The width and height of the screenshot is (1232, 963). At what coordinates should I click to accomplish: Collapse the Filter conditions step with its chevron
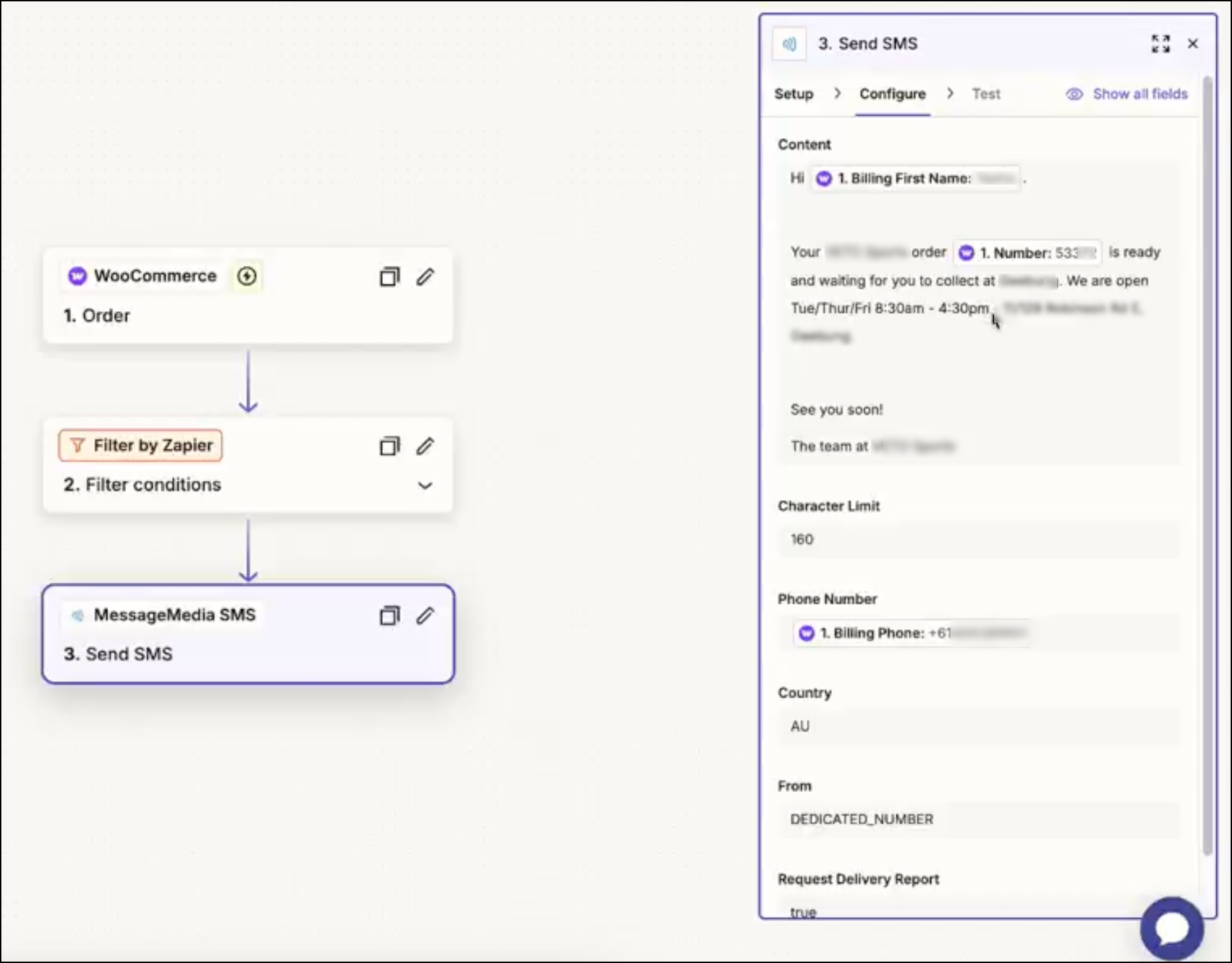pos(425,486)
